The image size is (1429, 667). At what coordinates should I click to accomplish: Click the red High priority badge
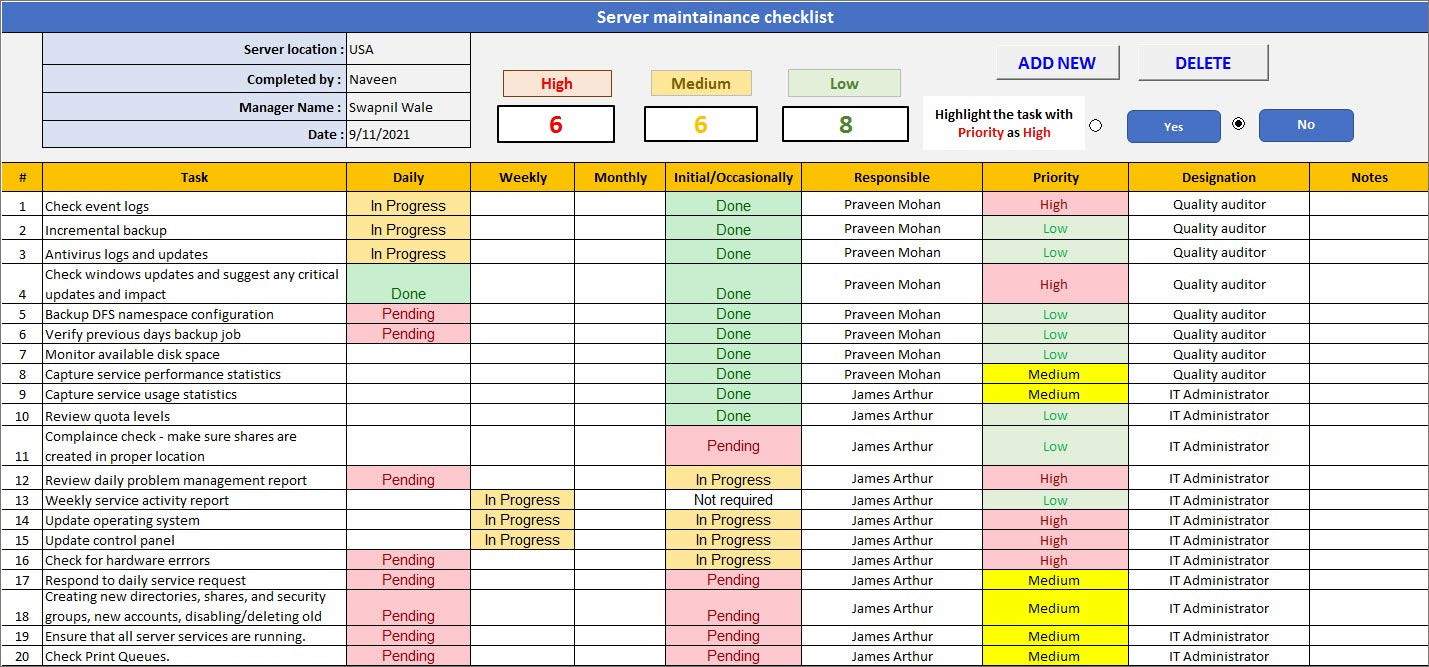click(557, 83)
